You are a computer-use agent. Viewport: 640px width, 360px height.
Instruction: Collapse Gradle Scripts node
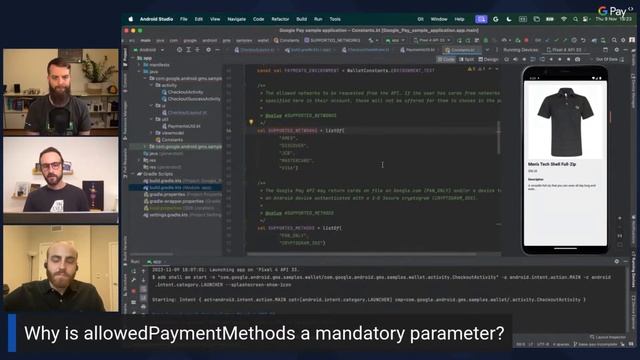133,174
